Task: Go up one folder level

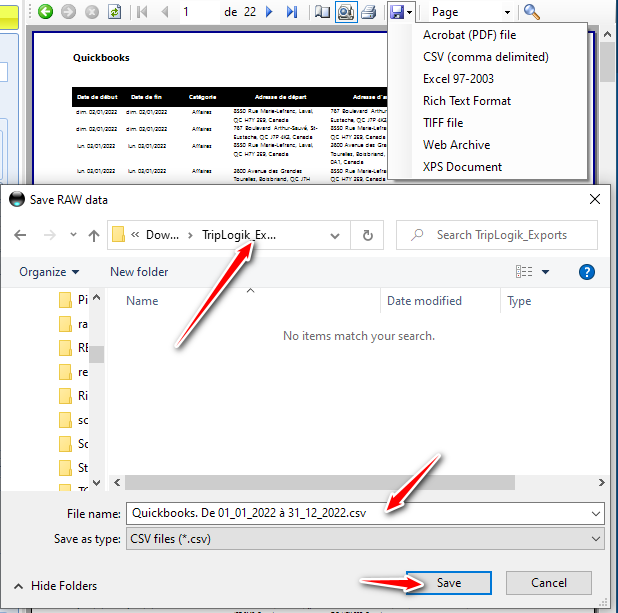Action: (x=94, y=236)
